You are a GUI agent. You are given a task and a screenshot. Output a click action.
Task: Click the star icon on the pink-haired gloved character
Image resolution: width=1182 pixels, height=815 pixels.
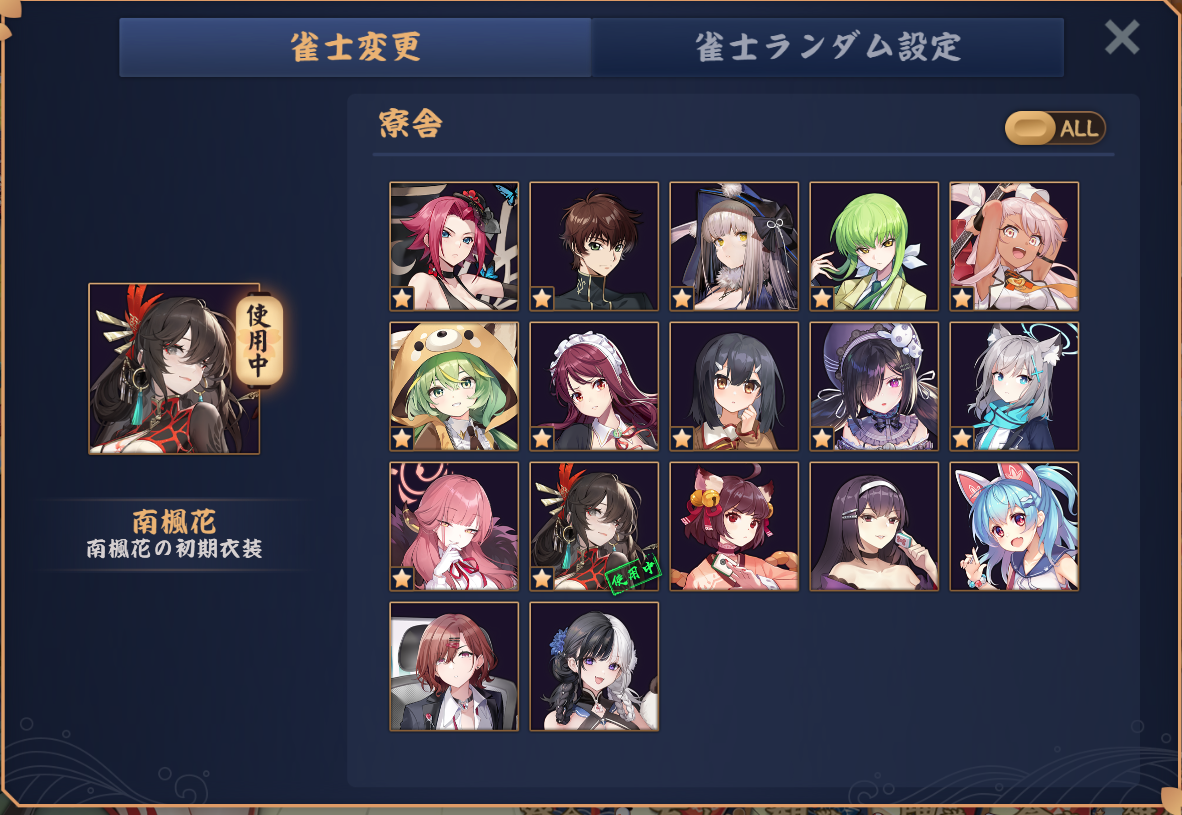[x=402, y=578]
